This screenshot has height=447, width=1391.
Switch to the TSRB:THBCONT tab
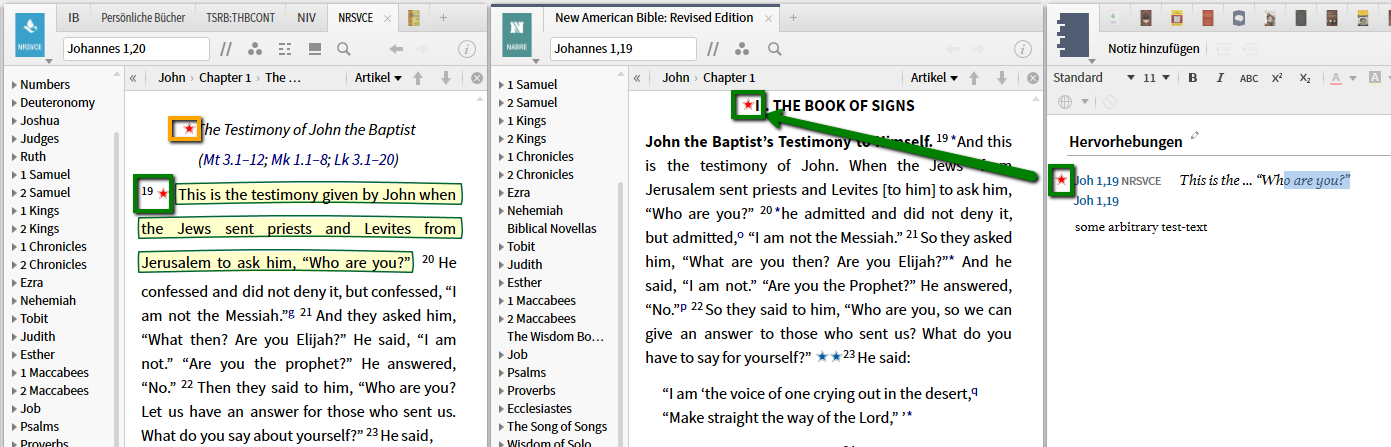[239, 18]
